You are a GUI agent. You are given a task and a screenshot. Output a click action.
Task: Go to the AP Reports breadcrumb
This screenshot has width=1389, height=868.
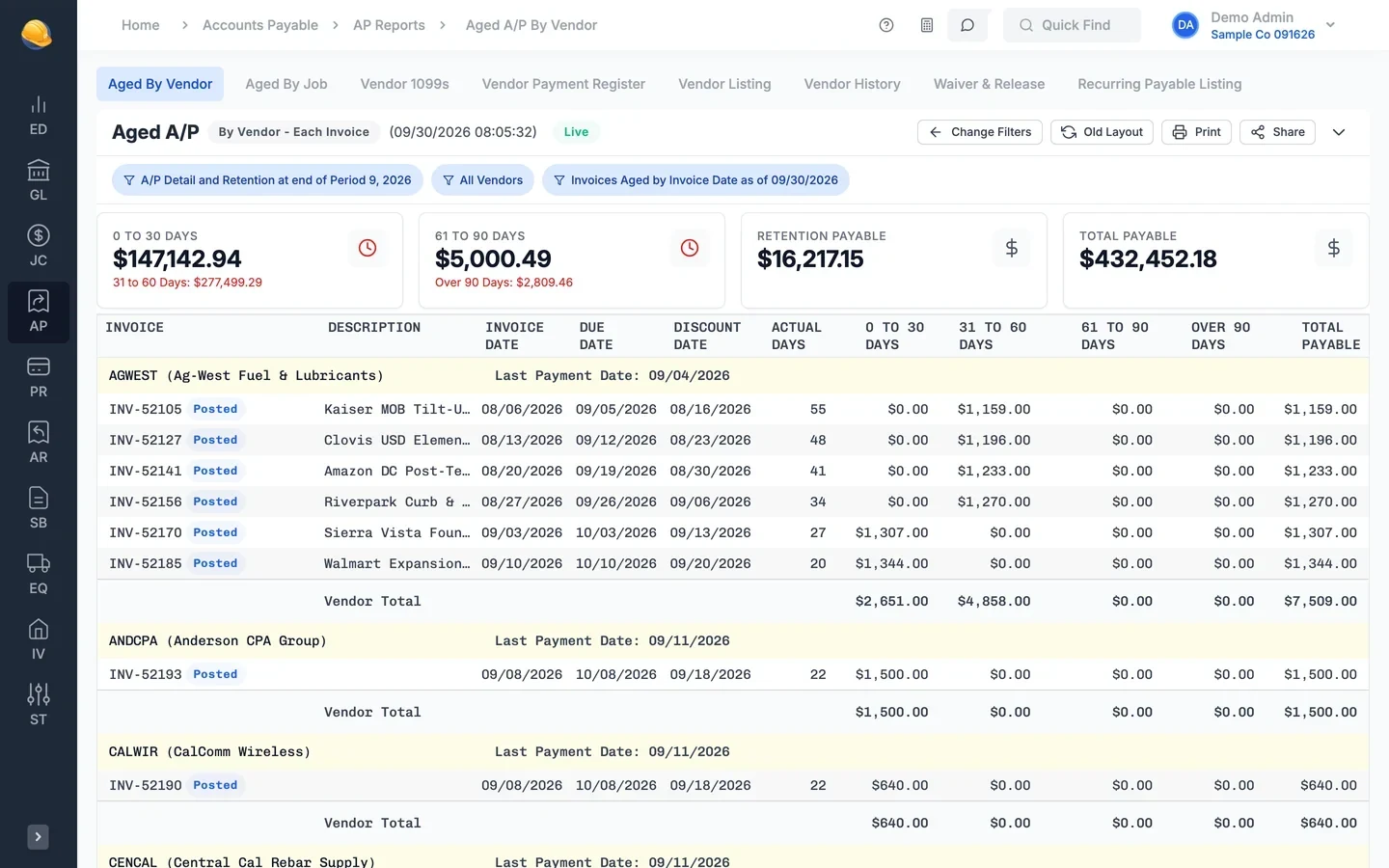pyautogui.click(x=389, y=25)
